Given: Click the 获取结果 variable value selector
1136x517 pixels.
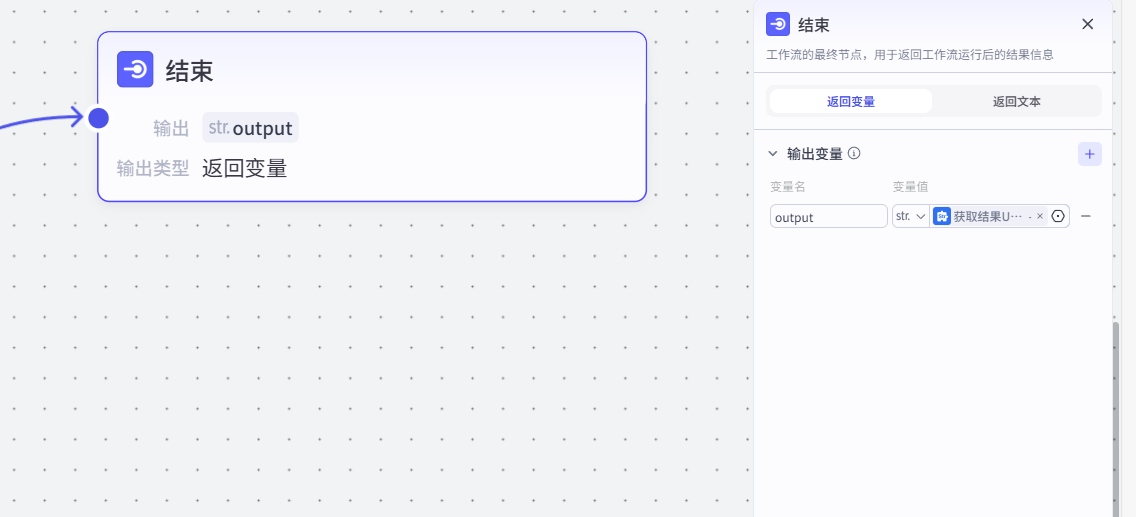Looking at the screenshot, I should click(988, 216).
